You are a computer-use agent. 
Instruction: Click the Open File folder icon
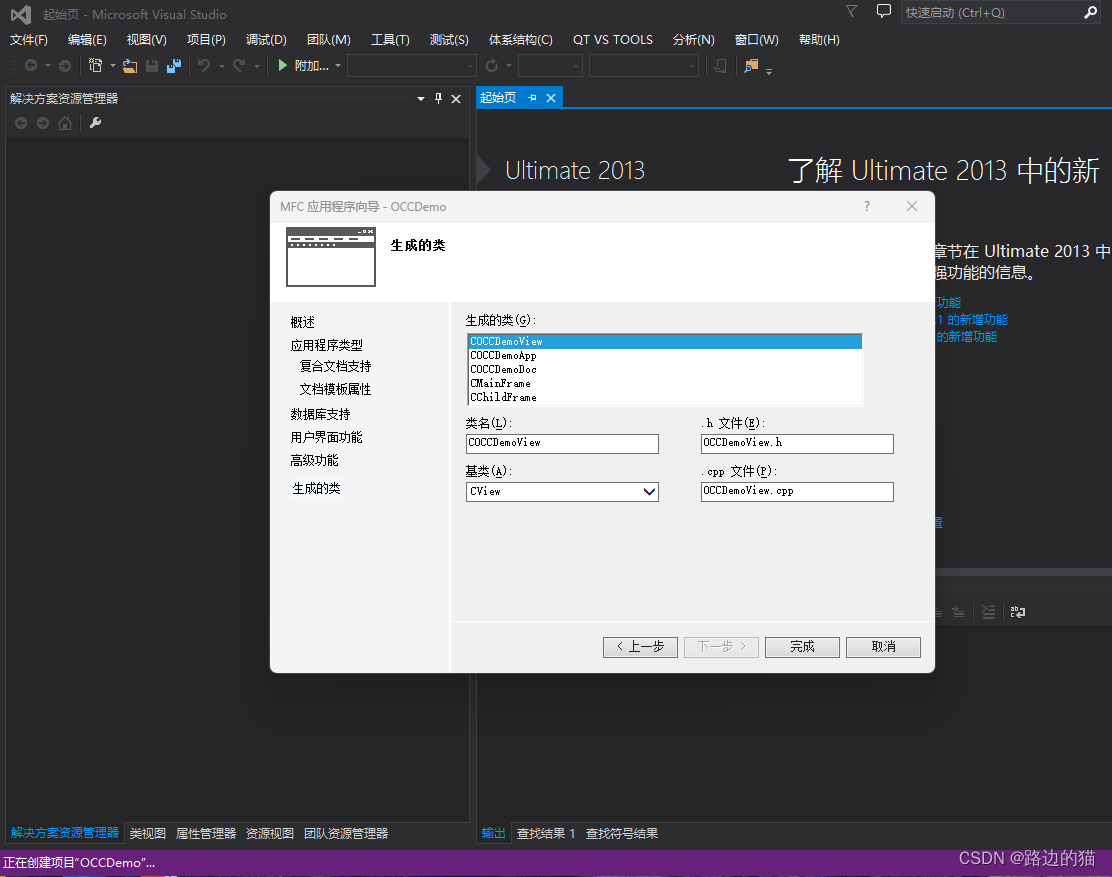(130, 66)
